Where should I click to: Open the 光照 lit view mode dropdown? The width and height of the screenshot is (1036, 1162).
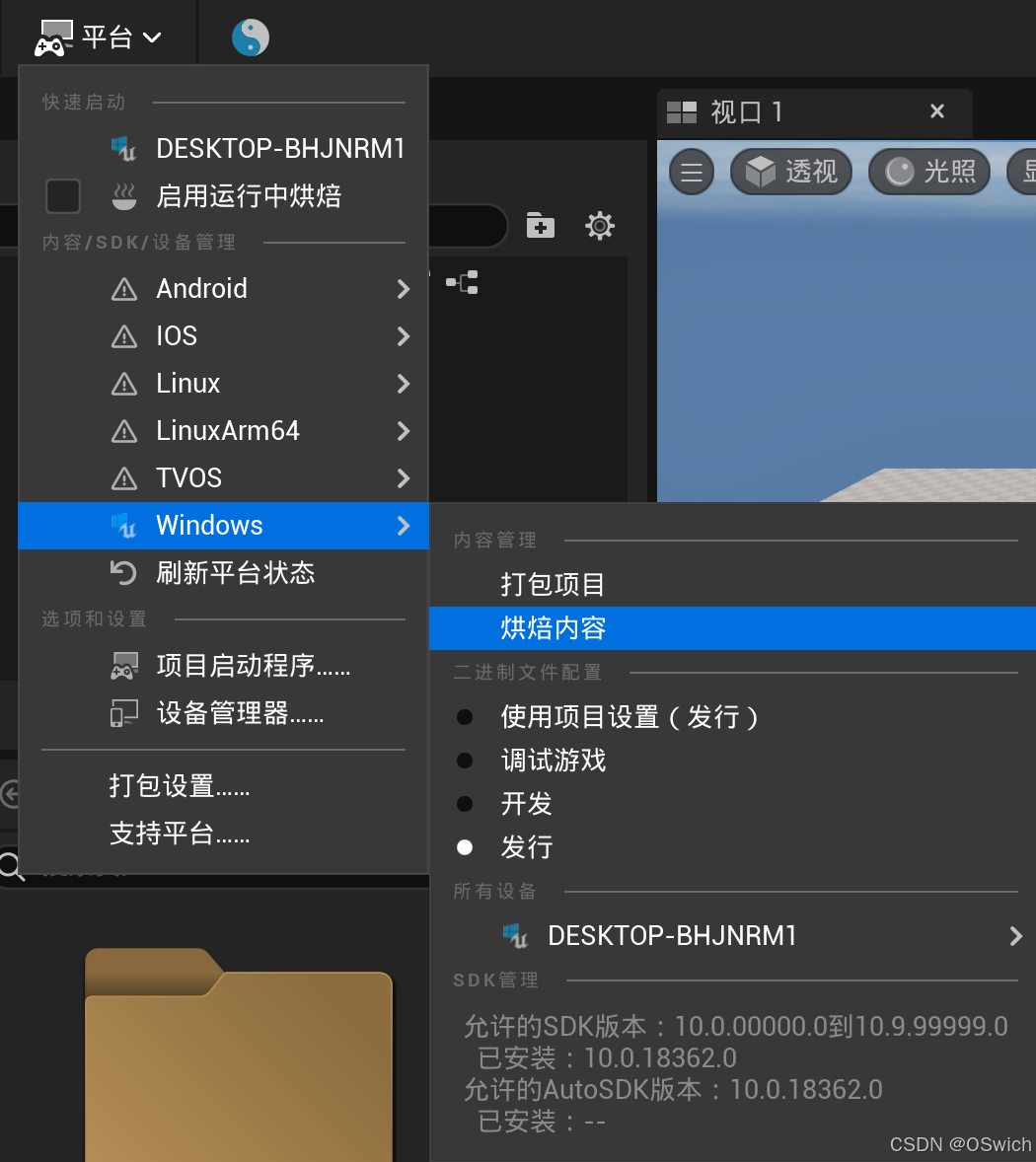pos(929,172)
